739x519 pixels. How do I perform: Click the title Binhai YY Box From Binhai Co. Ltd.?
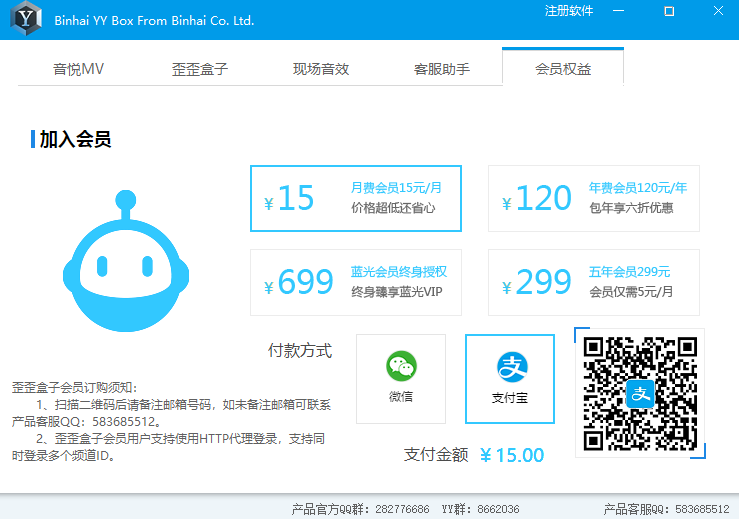tap(154, 21)
